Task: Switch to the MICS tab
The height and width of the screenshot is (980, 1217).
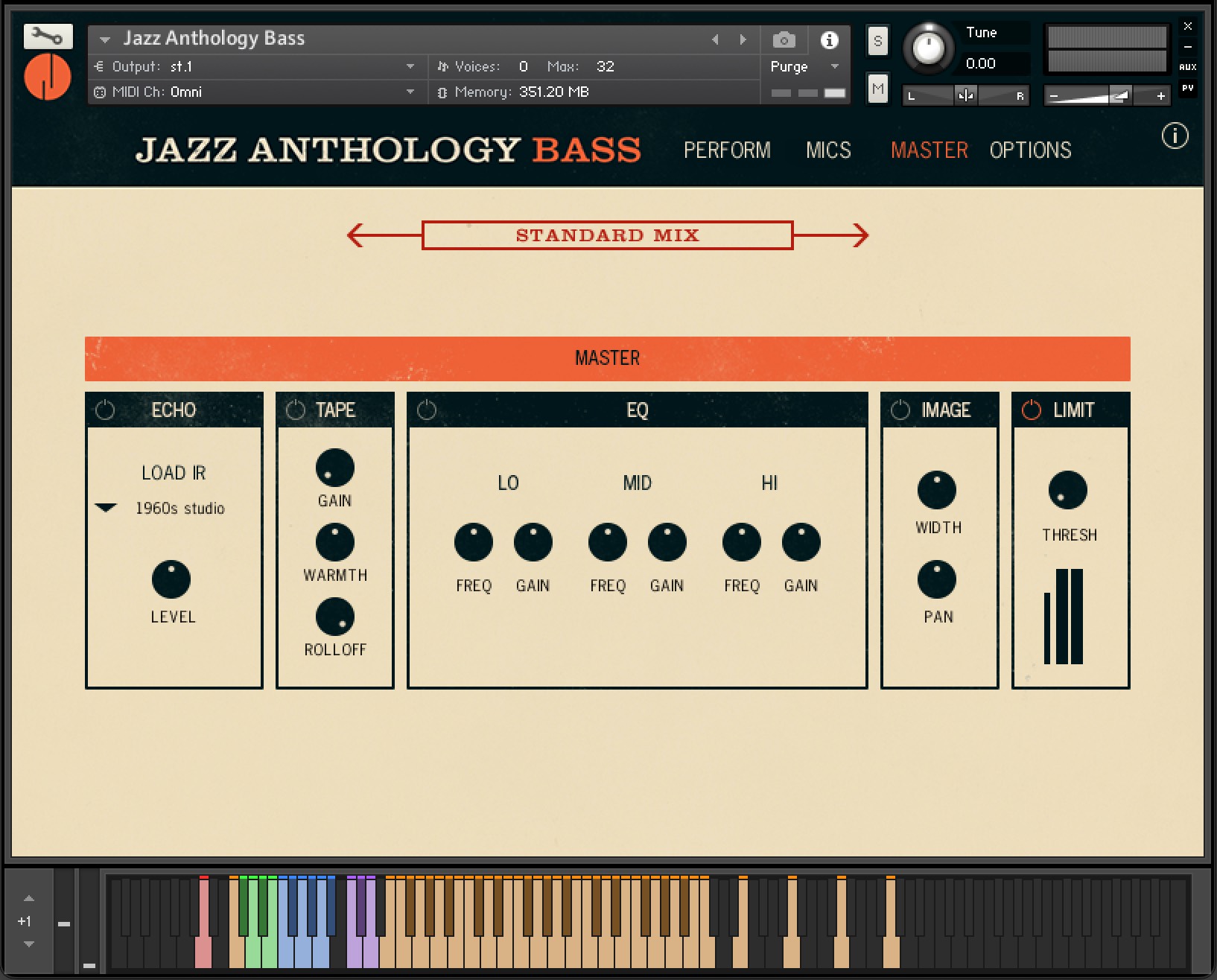Action: 828,150
